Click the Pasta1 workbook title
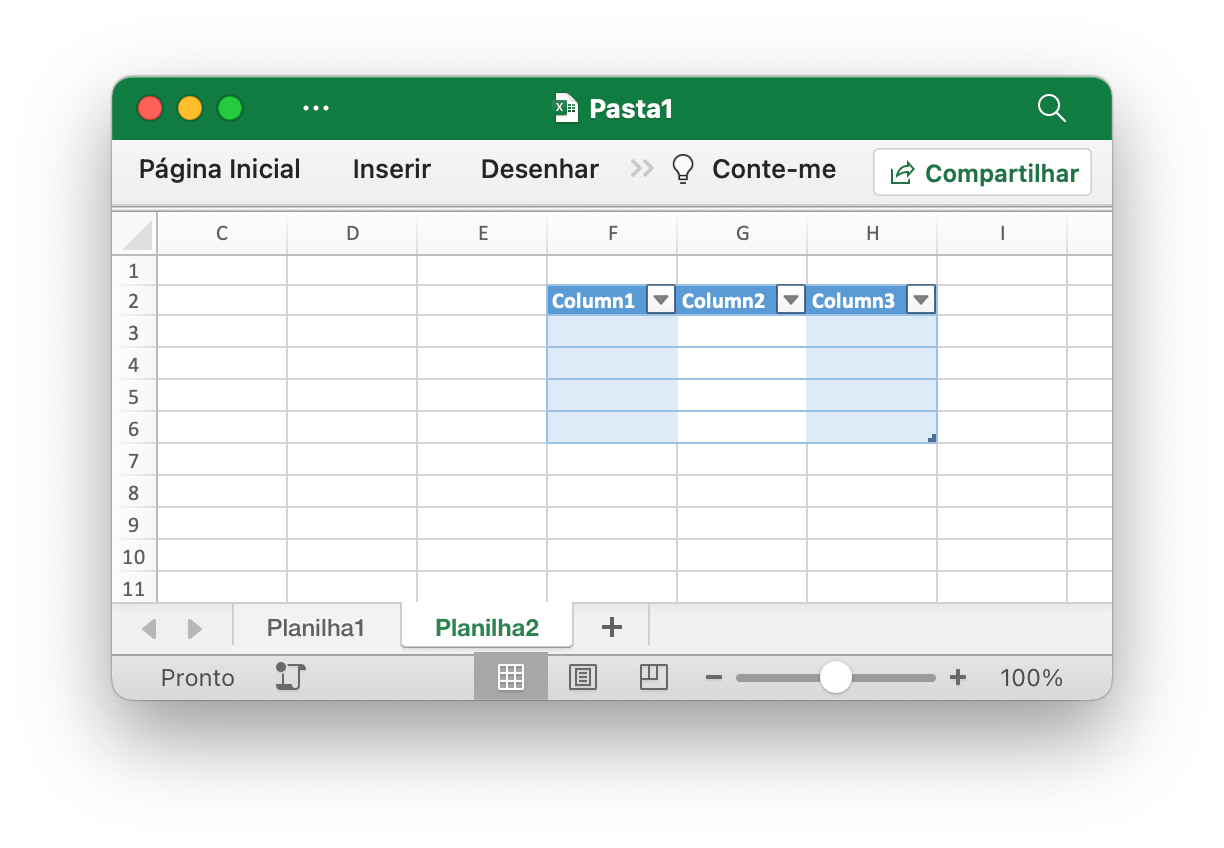 coord(631,108)
